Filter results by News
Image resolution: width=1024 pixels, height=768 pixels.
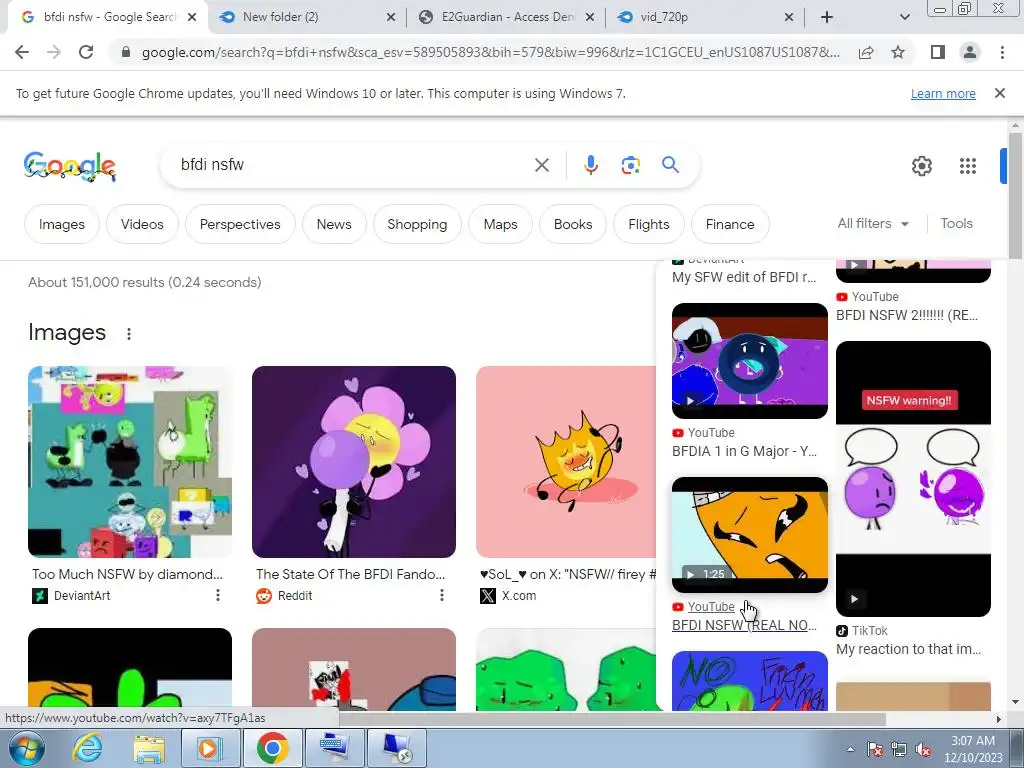pyautogui.click(x=334, y=224)
